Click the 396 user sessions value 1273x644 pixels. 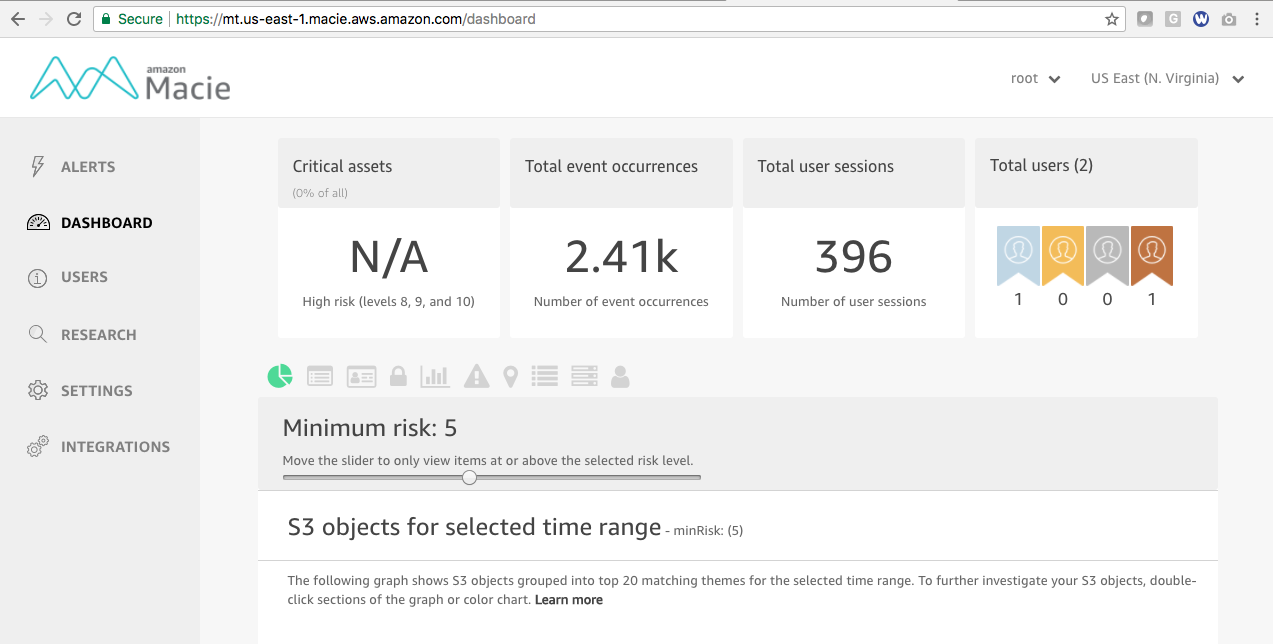pyautogui.click(x=853, y=258)
